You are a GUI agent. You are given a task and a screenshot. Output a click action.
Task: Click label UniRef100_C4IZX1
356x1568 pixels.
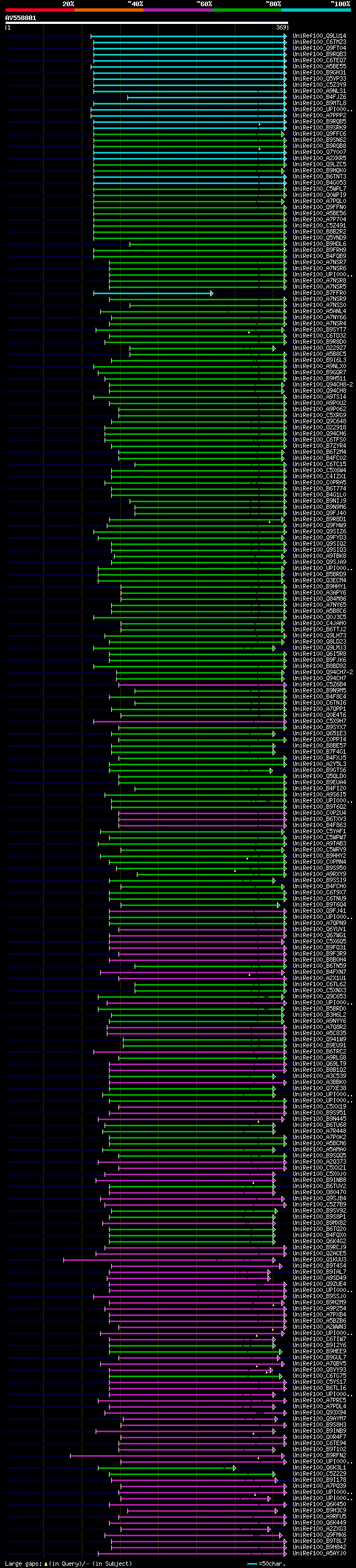tap(319, 476)
